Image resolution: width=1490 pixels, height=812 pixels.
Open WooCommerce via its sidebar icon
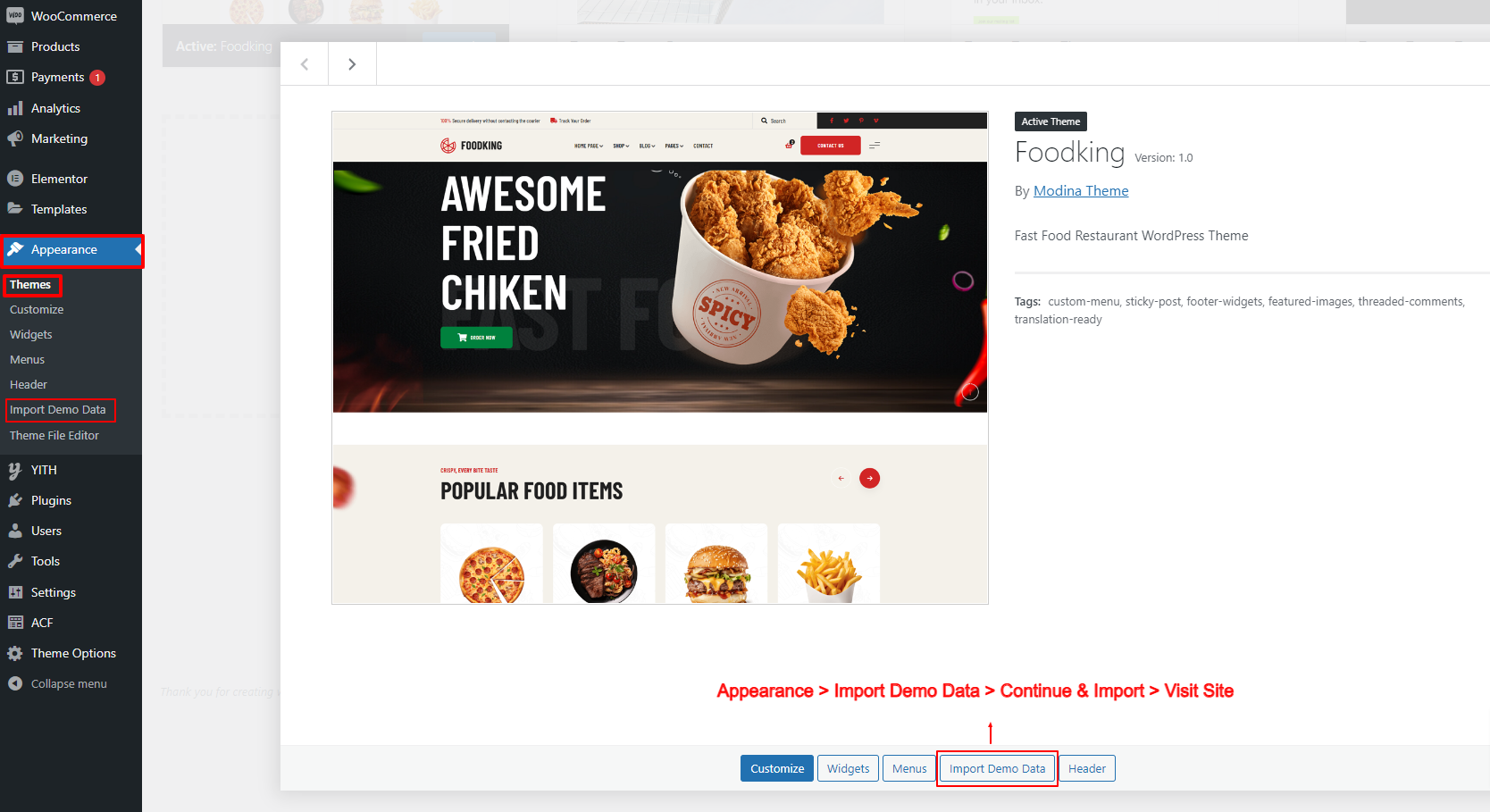[x=15, y=16]
